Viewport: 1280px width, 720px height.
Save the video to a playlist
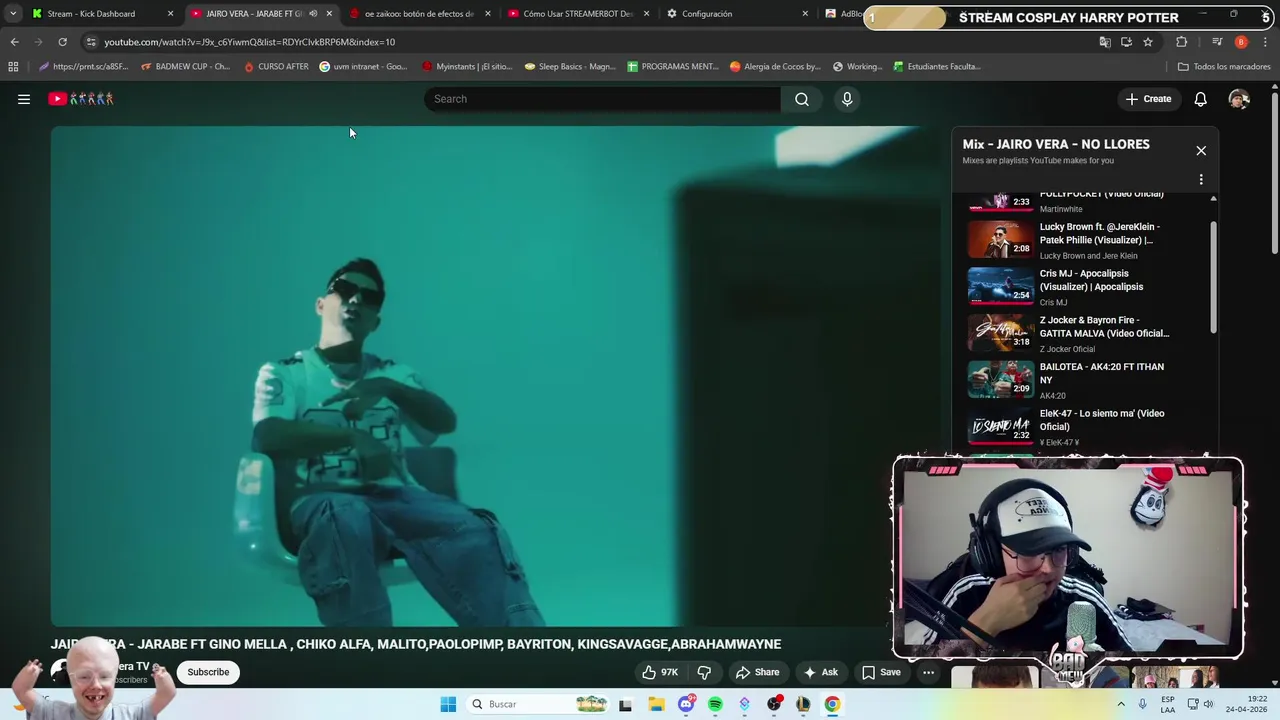click(881, 672)
